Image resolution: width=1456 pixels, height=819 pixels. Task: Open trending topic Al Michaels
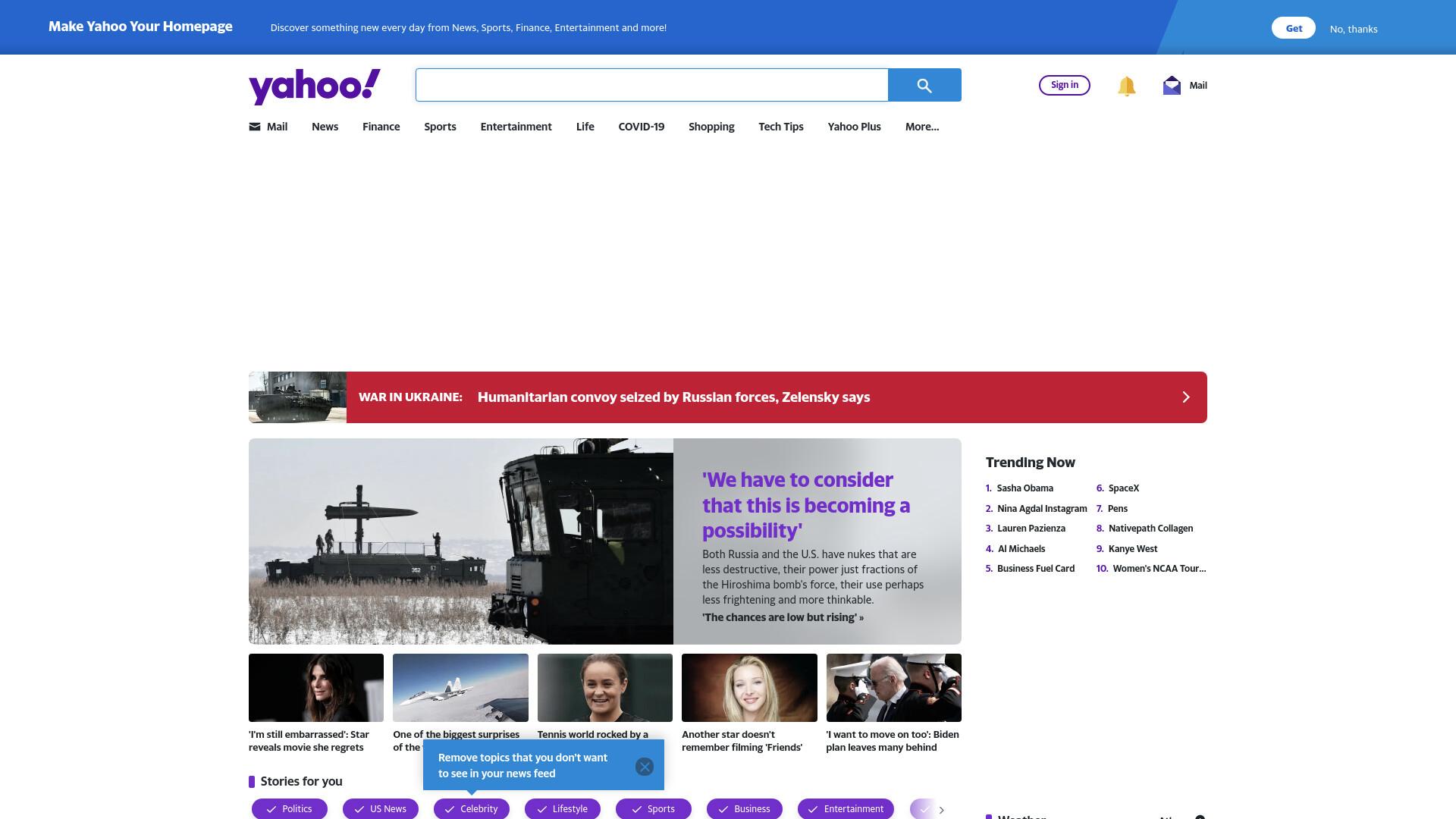[1021, 549]
